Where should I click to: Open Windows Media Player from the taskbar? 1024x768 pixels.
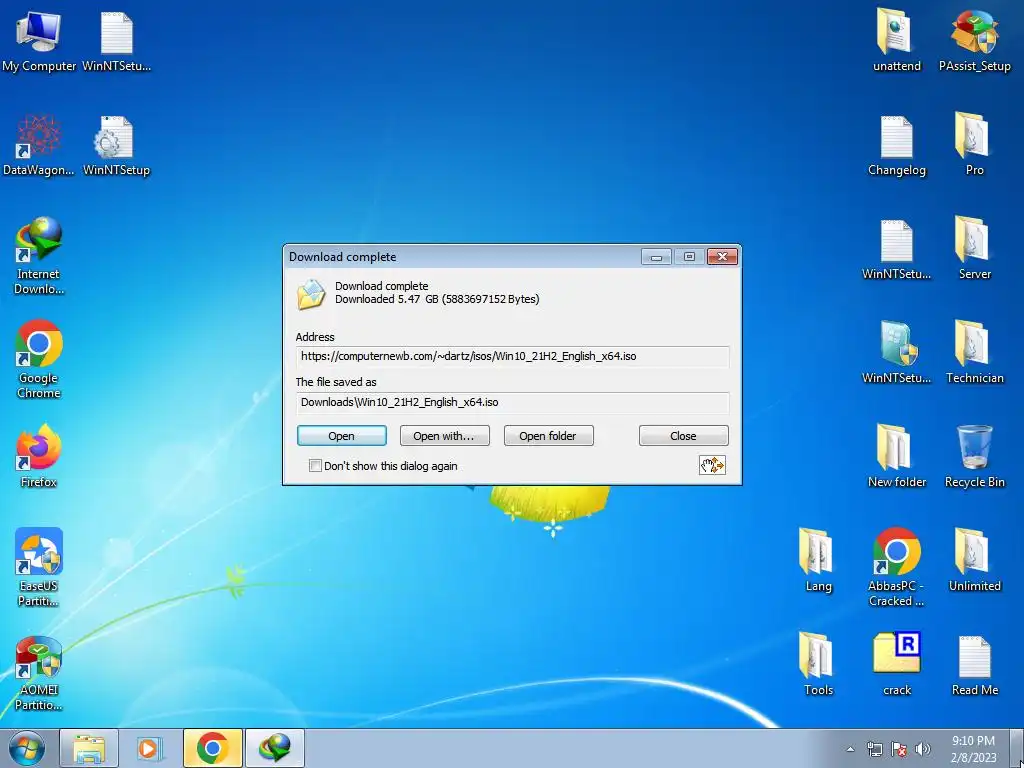point(150,748)
